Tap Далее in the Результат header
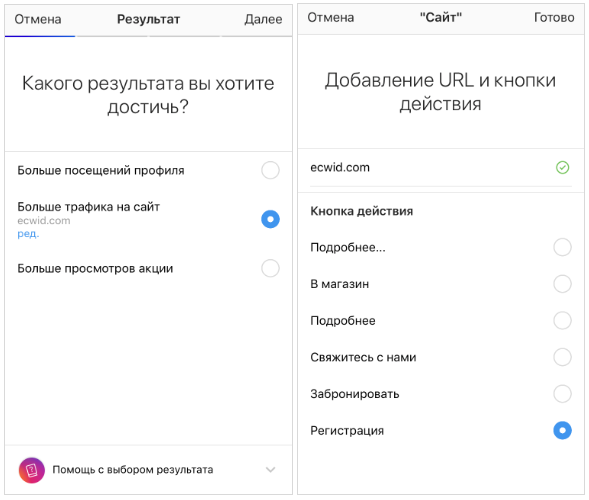 tap(263, 19)
